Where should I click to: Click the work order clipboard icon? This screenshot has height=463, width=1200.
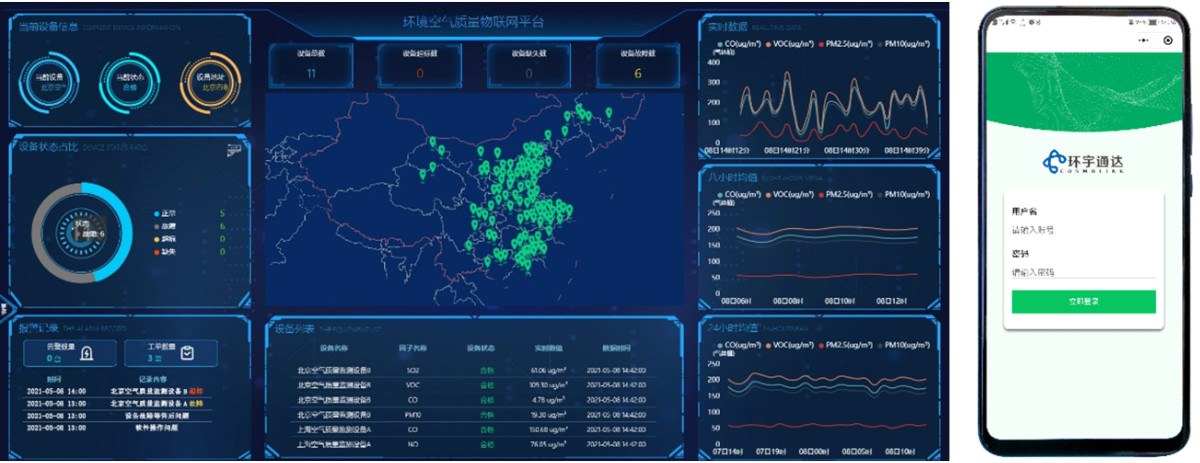(x=187, y=353)
